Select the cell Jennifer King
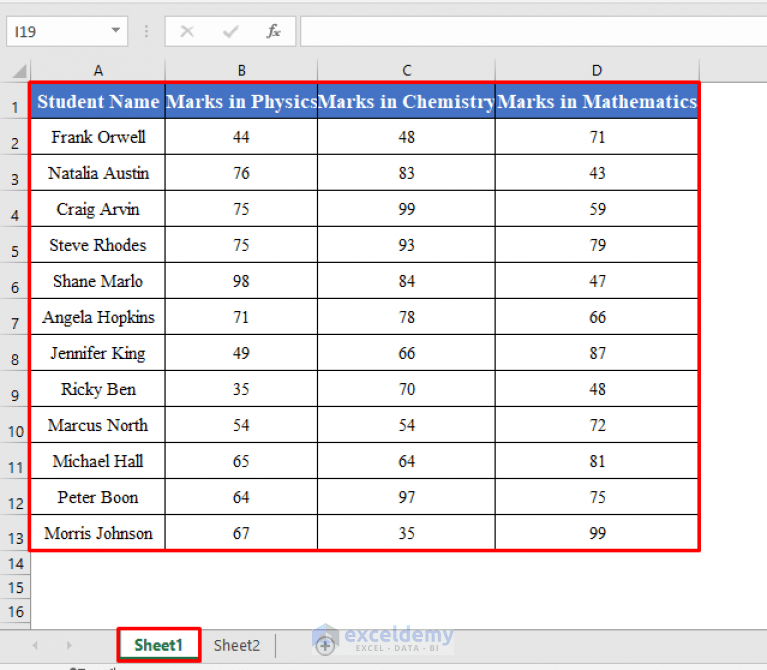Viewport: 767px width, 670px height. coord(98,353)
